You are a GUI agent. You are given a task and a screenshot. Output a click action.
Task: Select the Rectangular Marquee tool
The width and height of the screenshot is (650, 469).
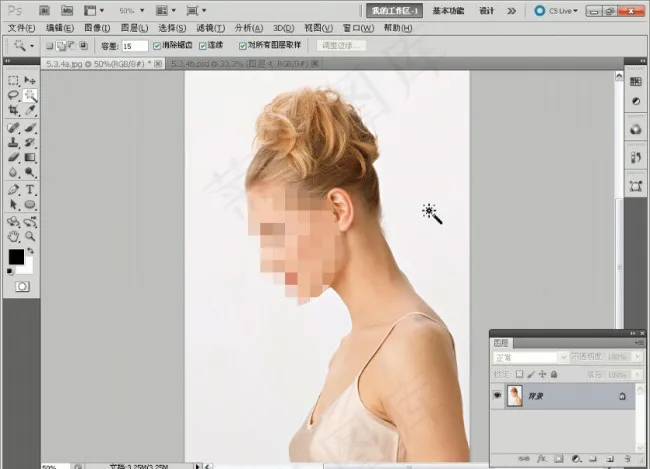tap(13, 80)
